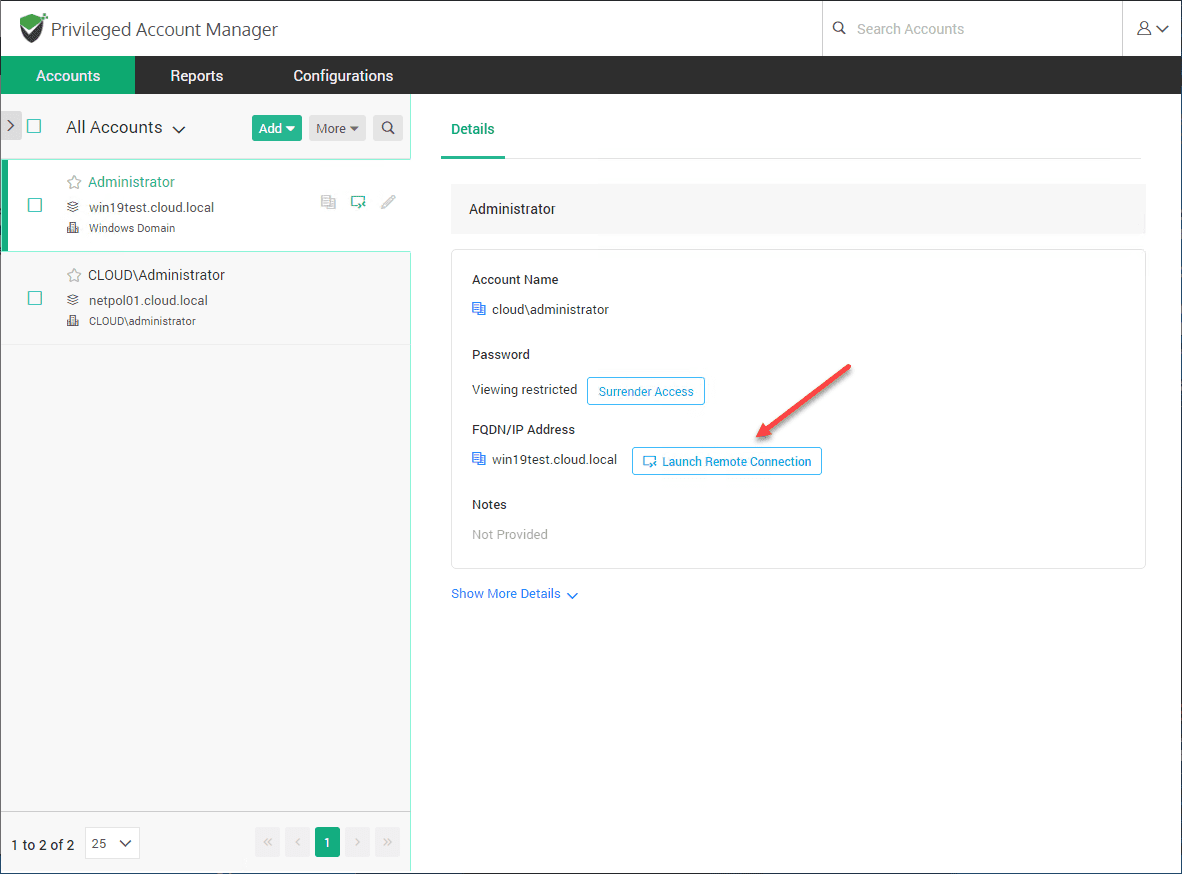Expand the left sidebar with the arrow

[11, 126]
